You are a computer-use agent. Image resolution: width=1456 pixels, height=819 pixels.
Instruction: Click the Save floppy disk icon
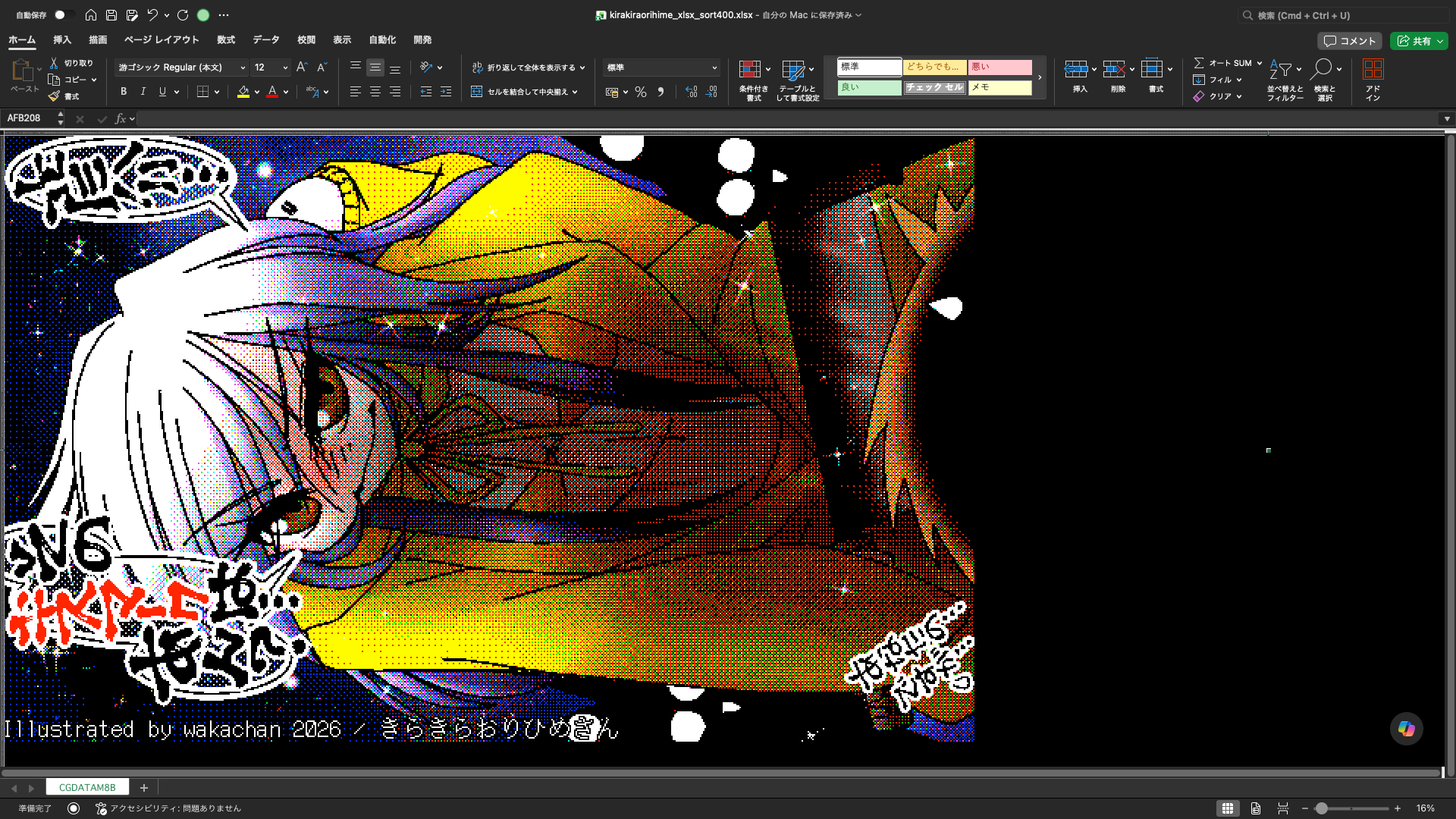pos(111,15)
